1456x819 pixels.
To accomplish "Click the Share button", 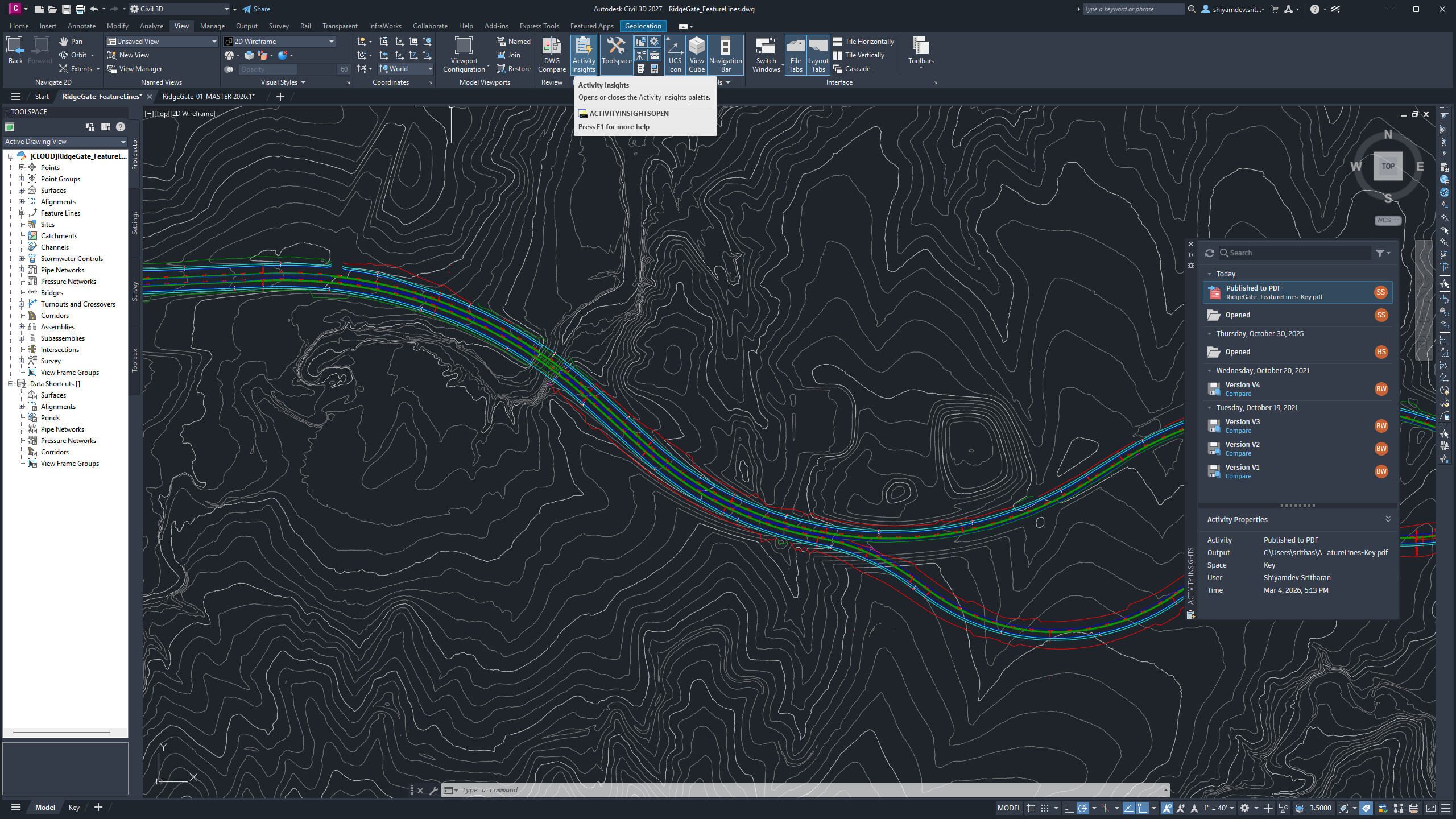I will pos(256,9).
